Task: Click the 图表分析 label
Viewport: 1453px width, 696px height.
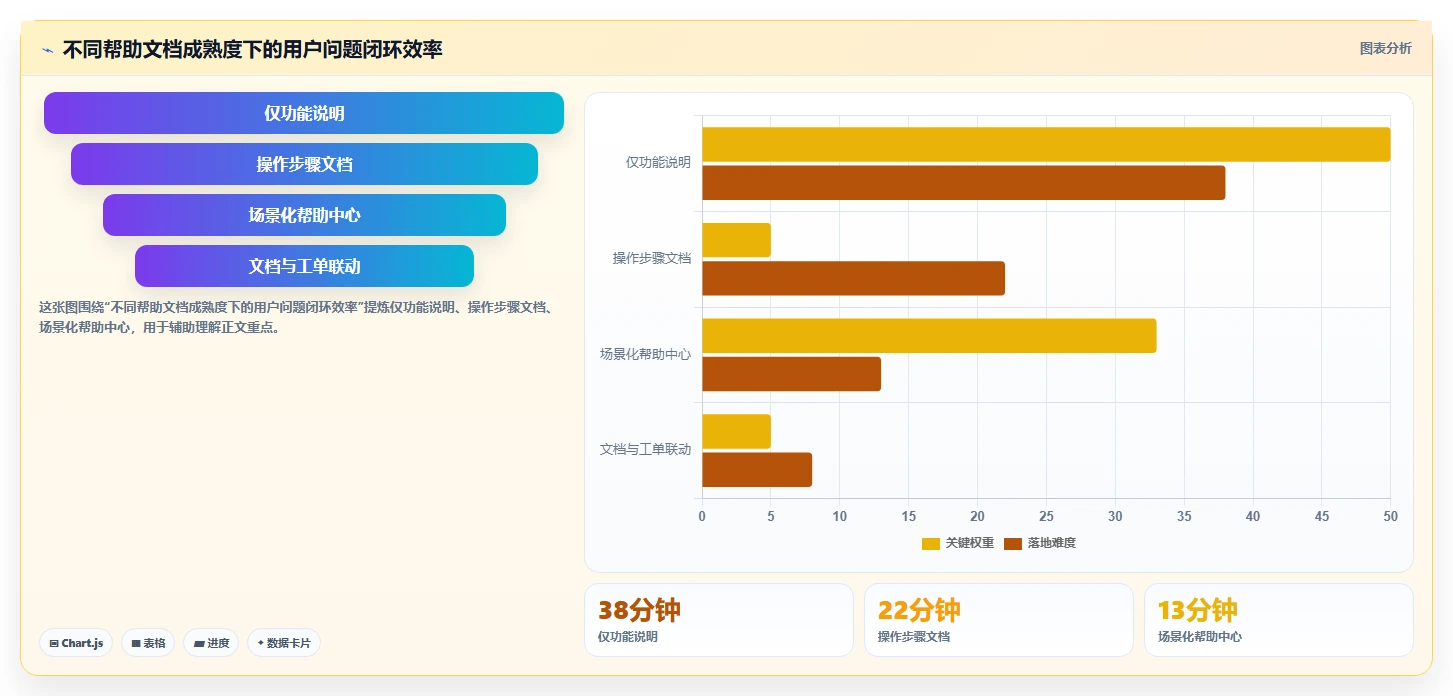Action: pos(1385,48)
